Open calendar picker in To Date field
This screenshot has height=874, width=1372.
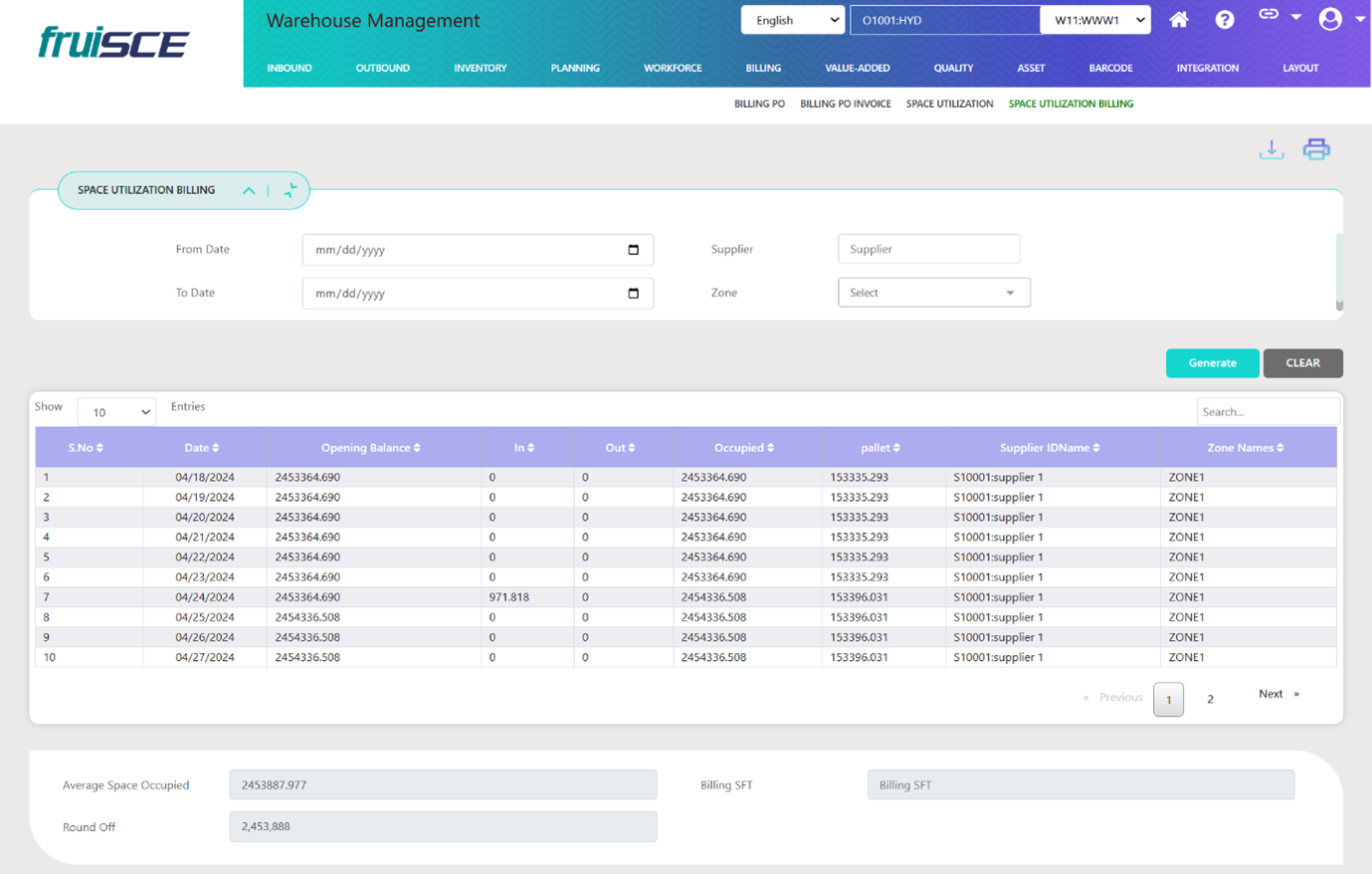(x=633, y=294)
